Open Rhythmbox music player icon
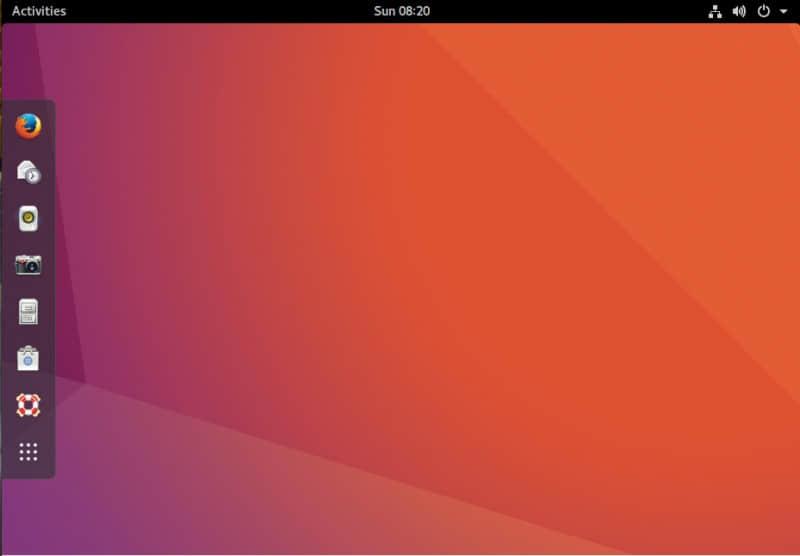Screen dimensions: 800x556 click(x=28, y=219)
